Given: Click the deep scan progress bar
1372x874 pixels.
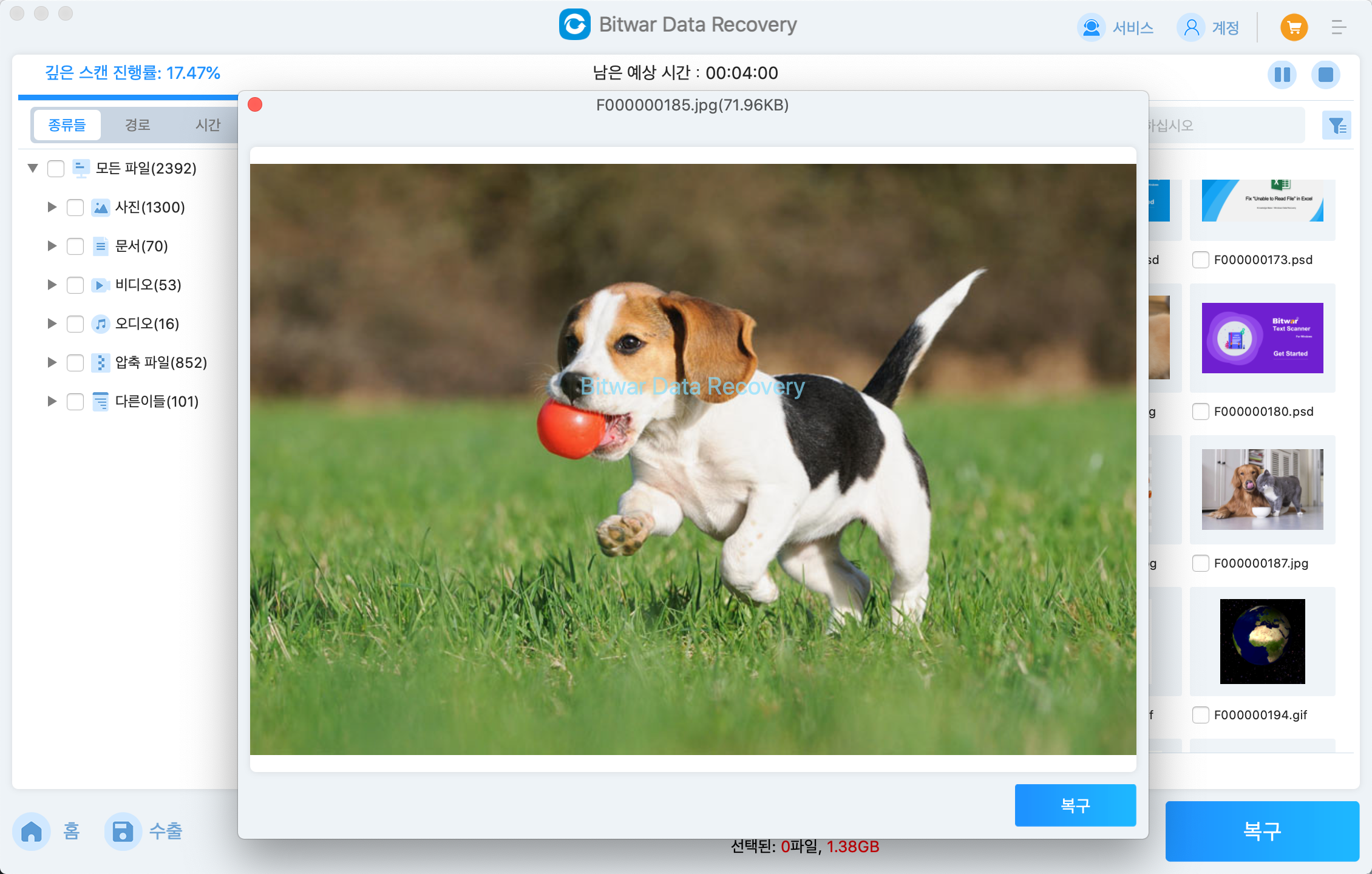Looking at the screenshot, I should tap(120, 93).
